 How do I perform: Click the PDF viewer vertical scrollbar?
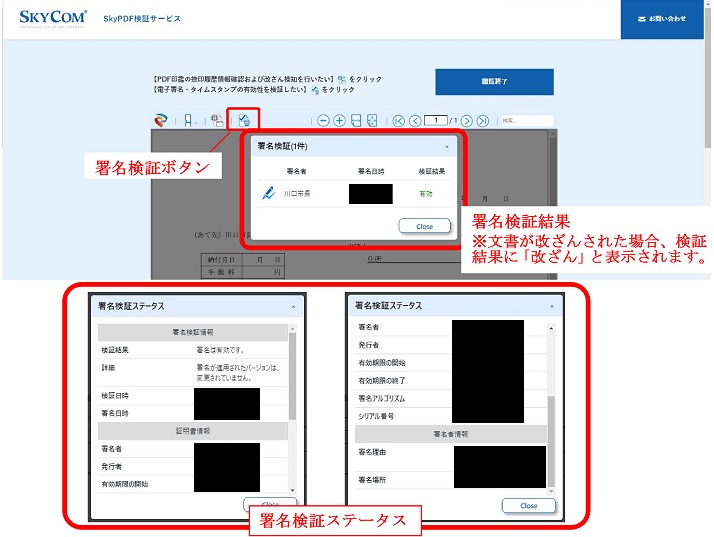click(553, 204)
